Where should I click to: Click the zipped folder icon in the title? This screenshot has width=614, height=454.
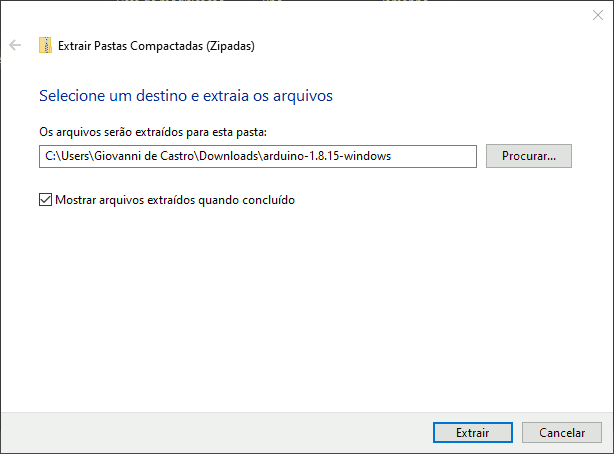[x=45, y=45]
